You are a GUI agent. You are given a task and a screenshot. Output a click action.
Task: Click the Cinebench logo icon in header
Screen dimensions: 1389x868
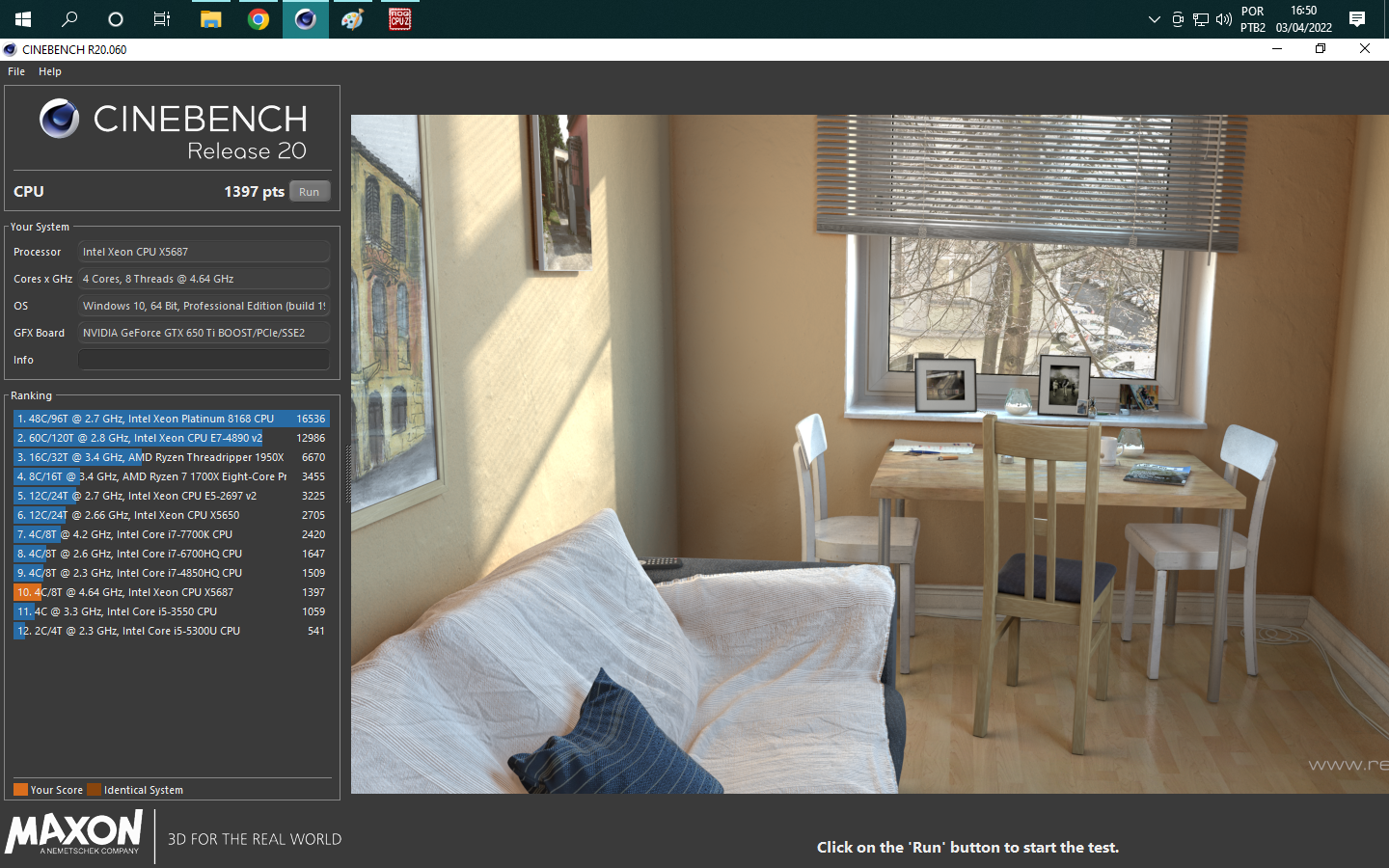point(59,119)
